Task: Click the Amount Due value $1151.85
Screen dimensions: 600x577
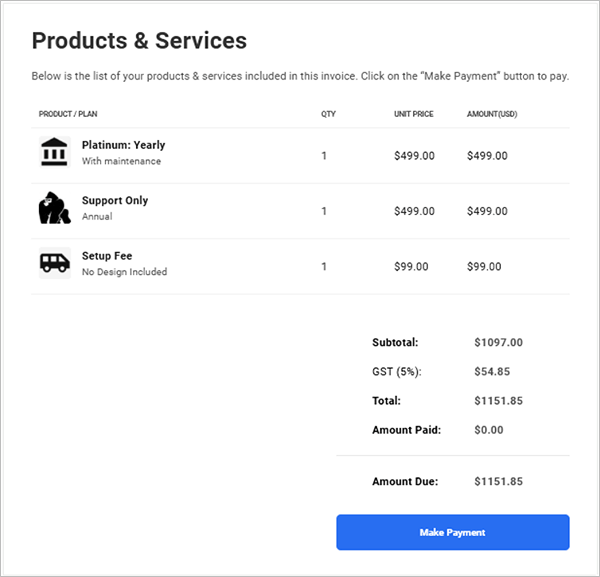Action: 499,481
